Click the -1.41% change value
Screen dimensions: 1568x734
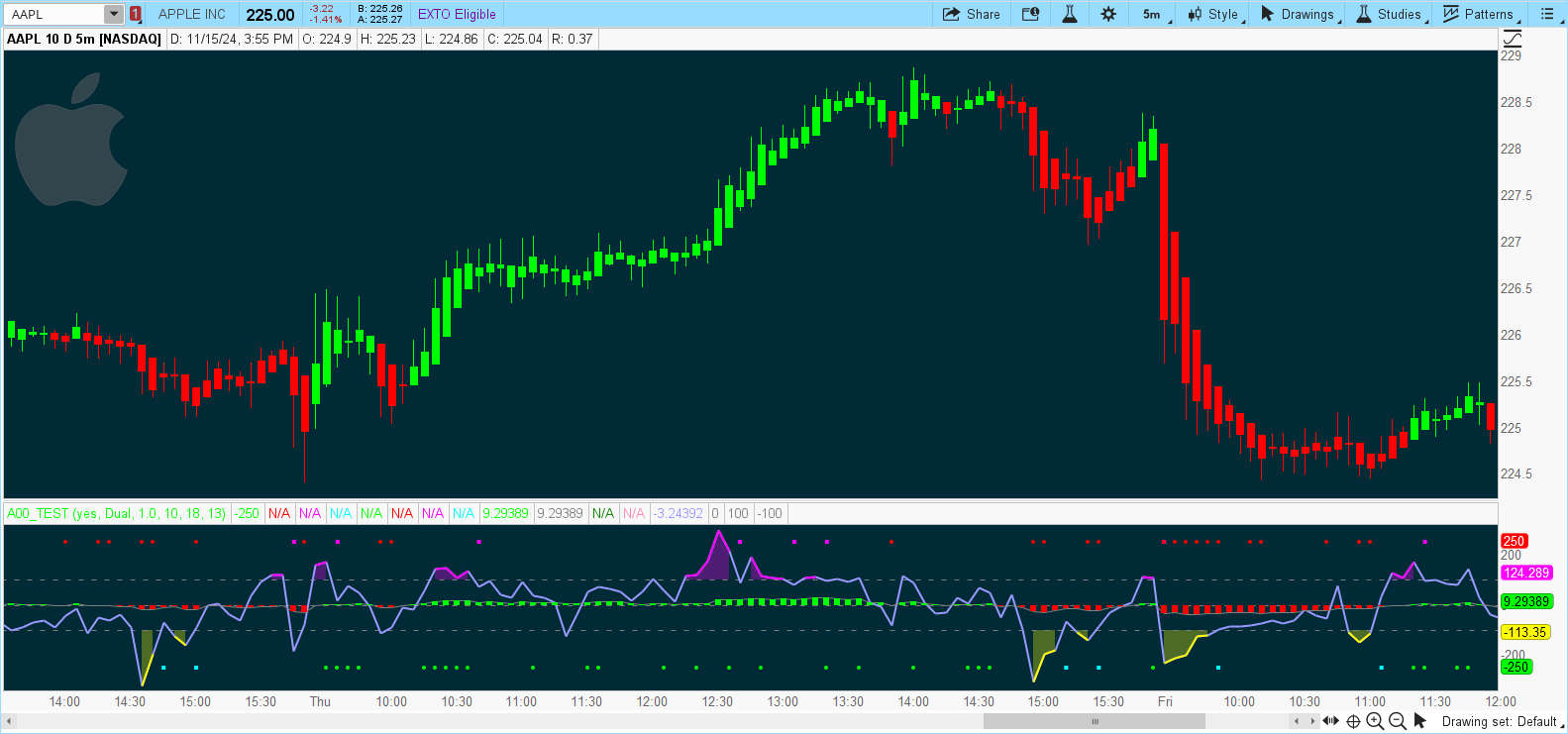point(325,19)
